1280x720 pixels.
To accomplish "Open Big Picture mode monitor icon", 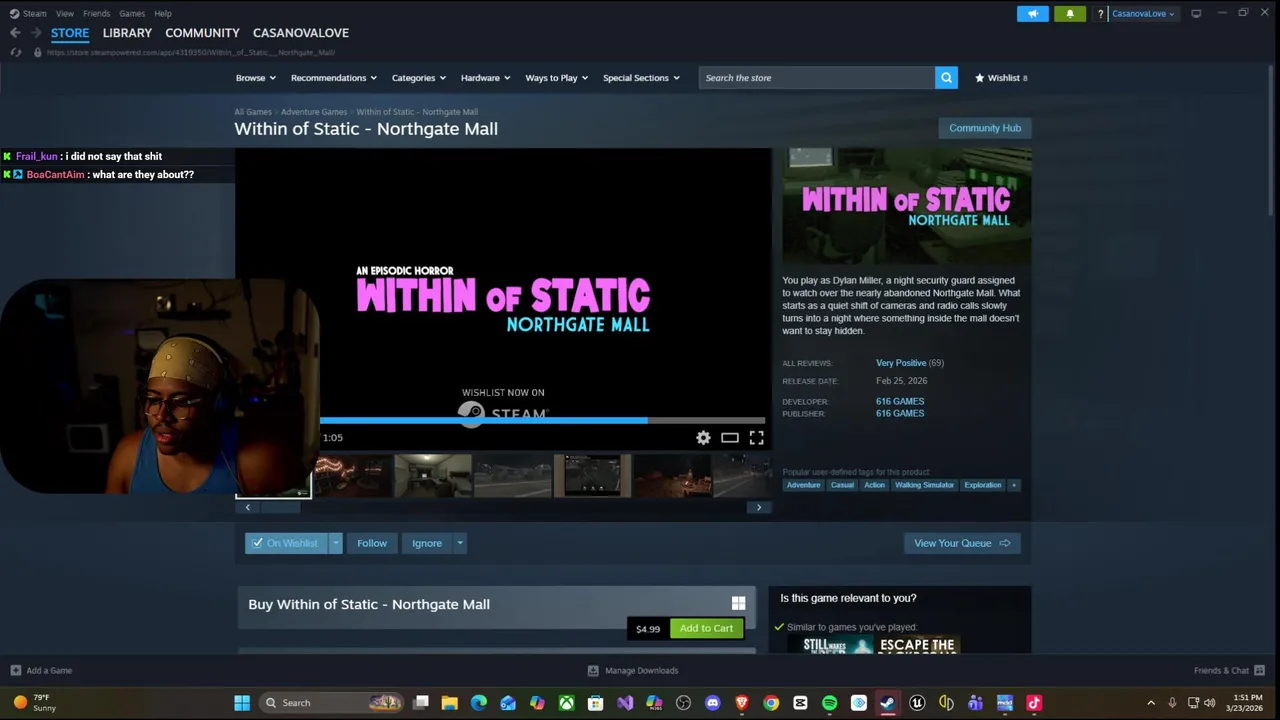I will pos(1196,14).
